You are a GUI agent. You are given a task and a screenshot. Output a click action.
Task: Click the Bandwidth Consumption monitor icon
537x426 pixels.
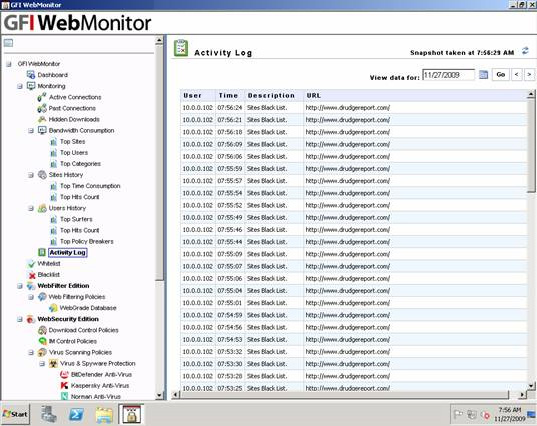pyautogui.click(x=42, y=130)
